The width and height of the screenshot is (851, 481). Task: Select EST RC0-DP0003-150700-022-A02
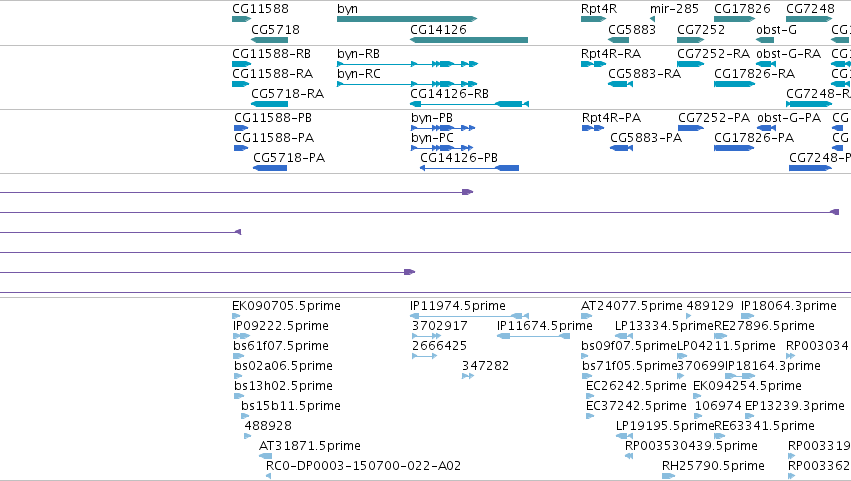click(x=363, y=466)
